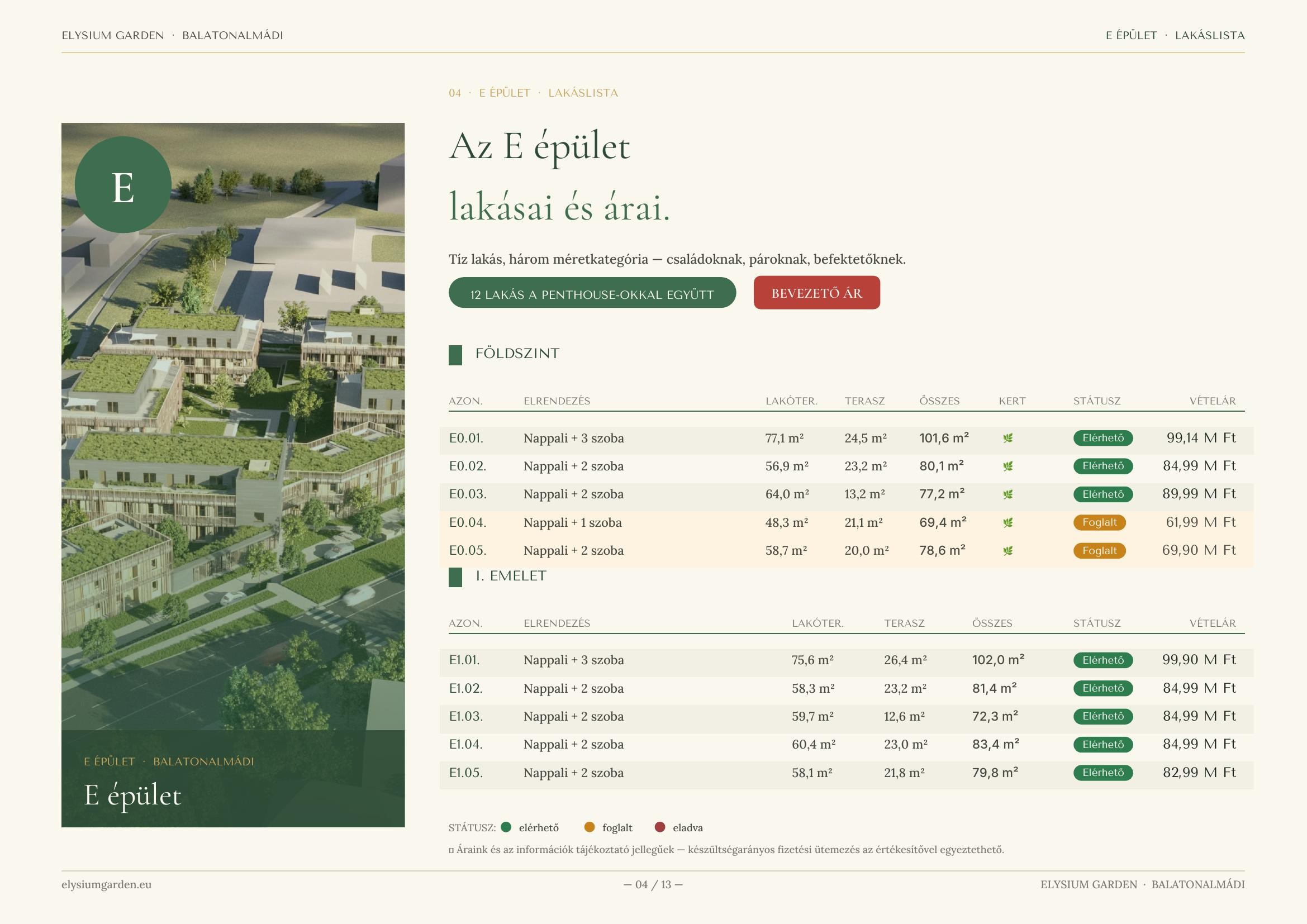
Task: Click the green circle E building badge
Action: pyautogui.click(x=123, y=185)
